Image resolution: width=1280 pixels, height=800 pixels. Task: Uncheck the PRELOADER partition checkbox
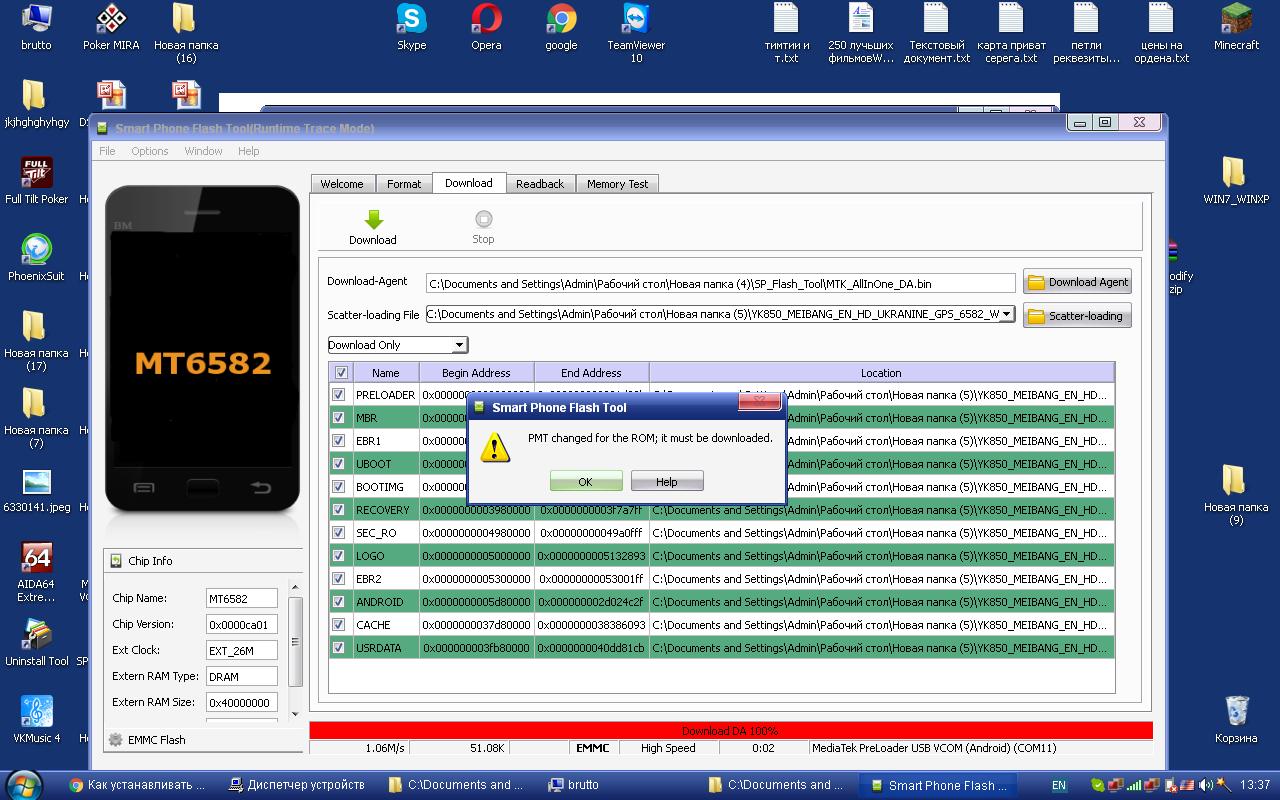coord(339,395)
